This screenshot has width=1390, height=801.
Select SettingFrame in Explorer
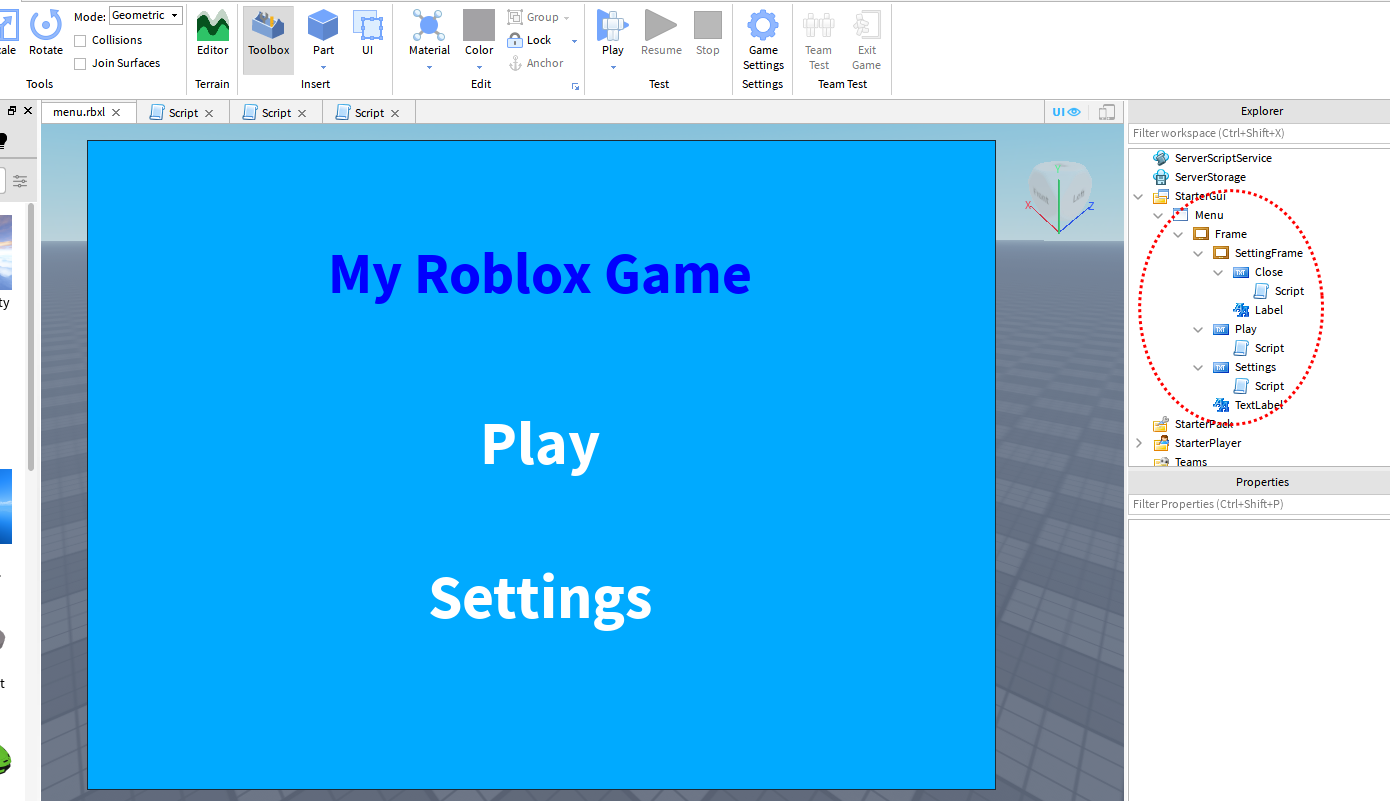[1268, 253]
